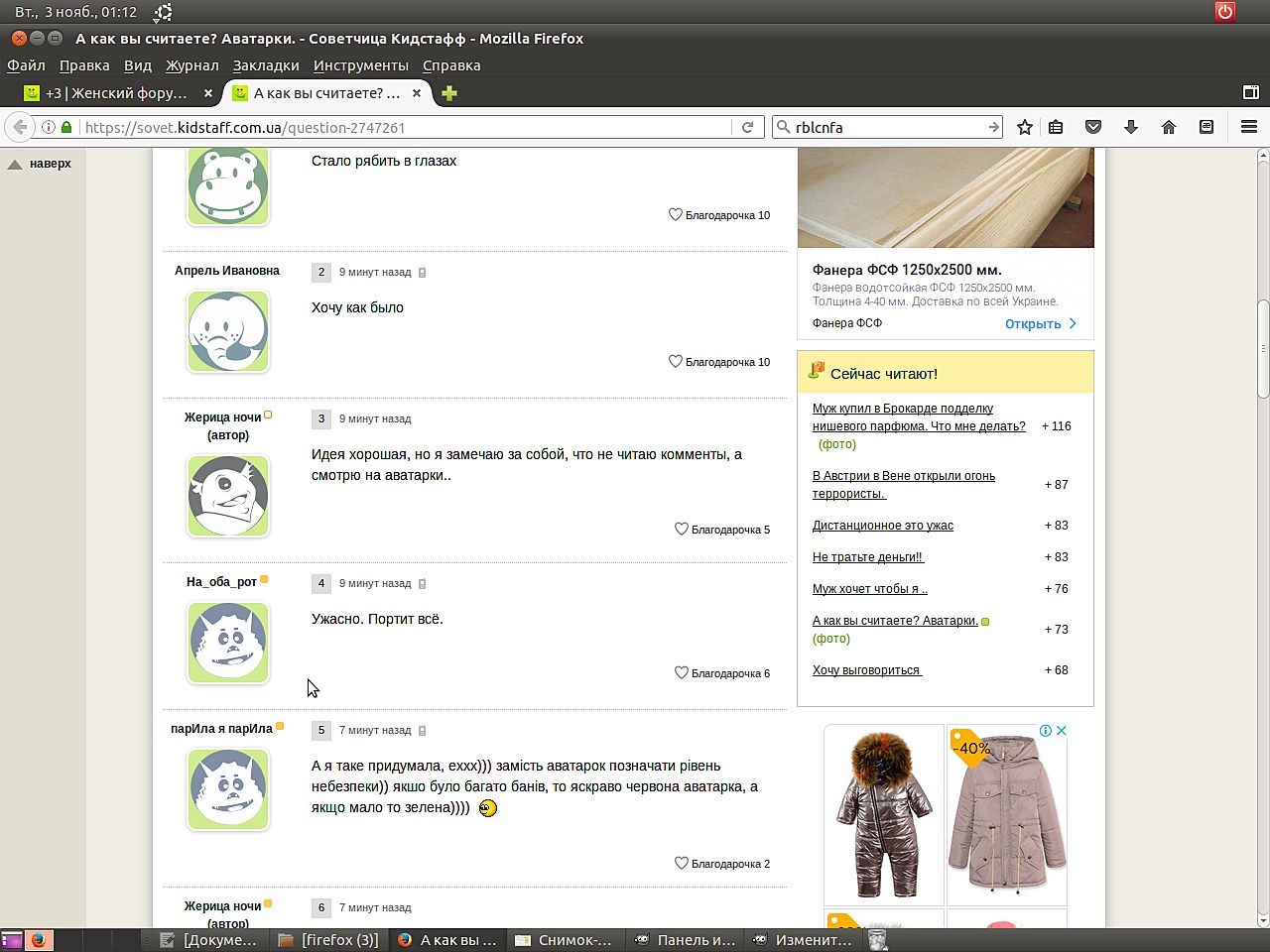Image resolution: width=1270 pixels, height=952 pixels.
Task: Open the Firefox hamburger menu
Action: 1249,127
